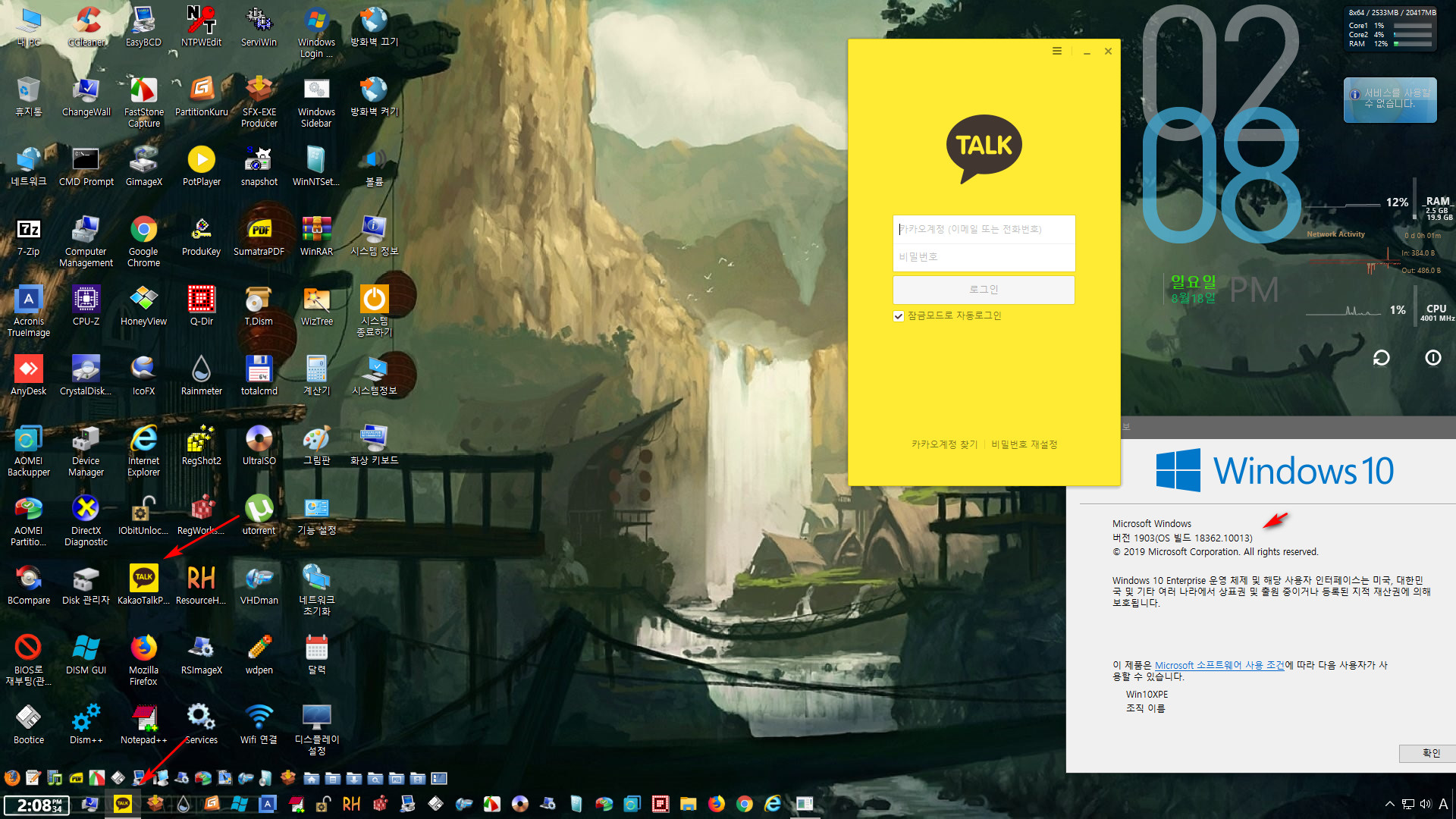Open the Q-Dir desktop icon

click(201, 306)
